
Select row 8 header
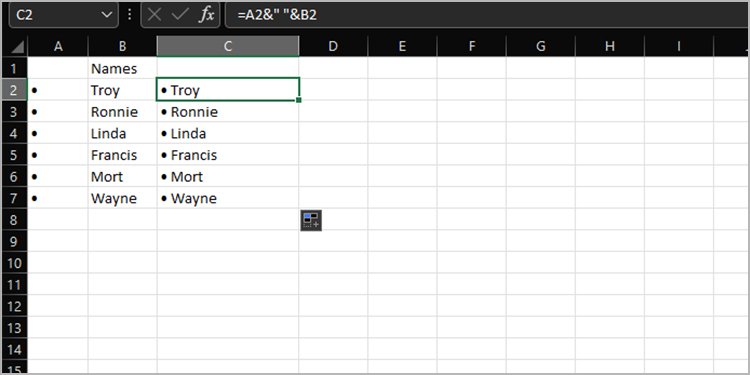[x=14, y=220]
